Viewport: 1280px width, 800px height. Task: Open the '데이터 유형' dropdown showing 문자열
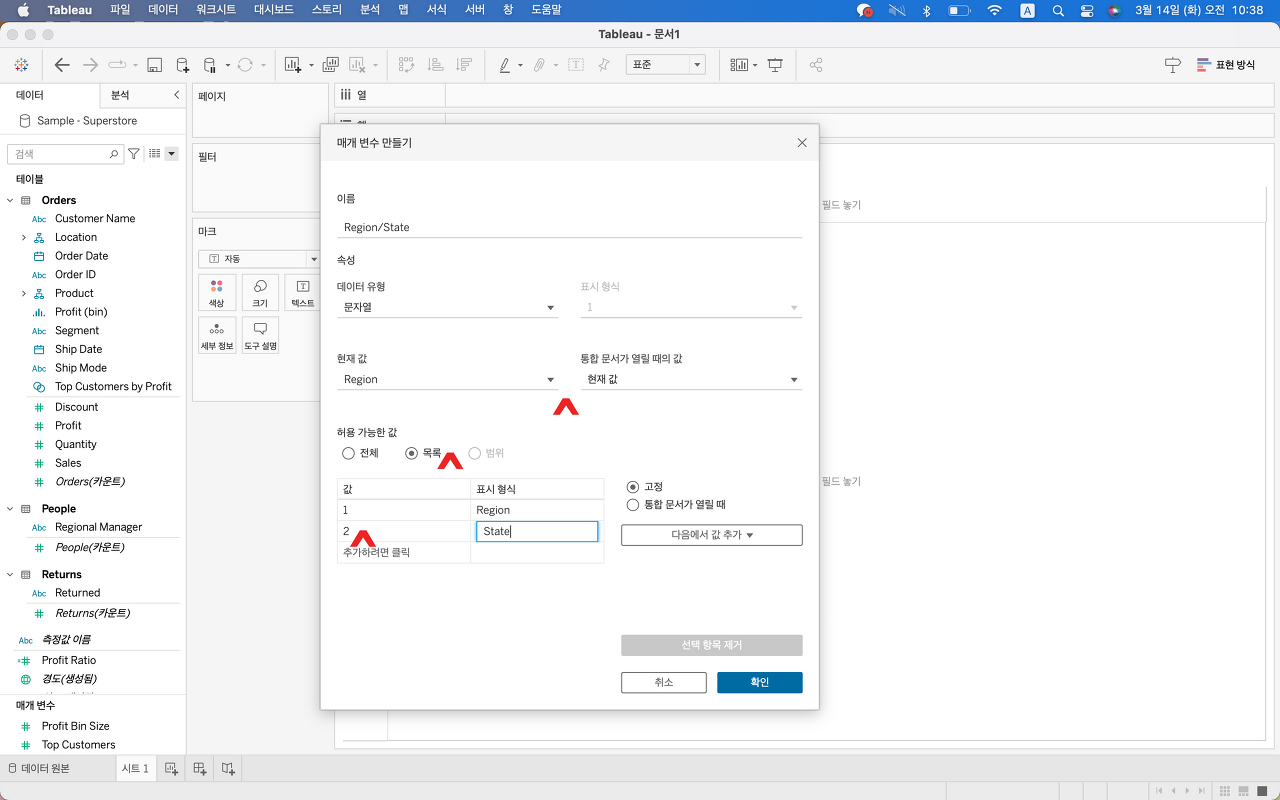pos(447,307)
